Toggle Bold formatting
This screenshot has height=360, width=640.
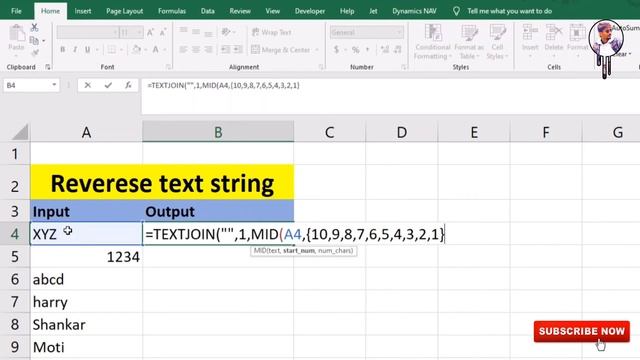[62, 50]
